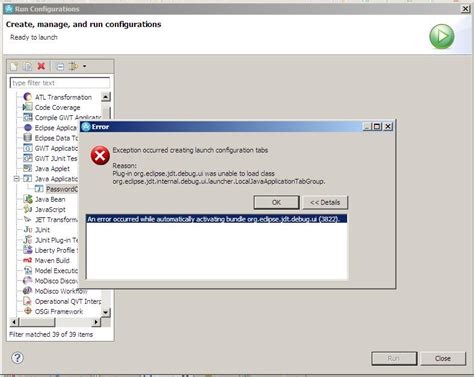Select Java Bean icon
The height and width of the screenshot is (377, 474).
28,199
